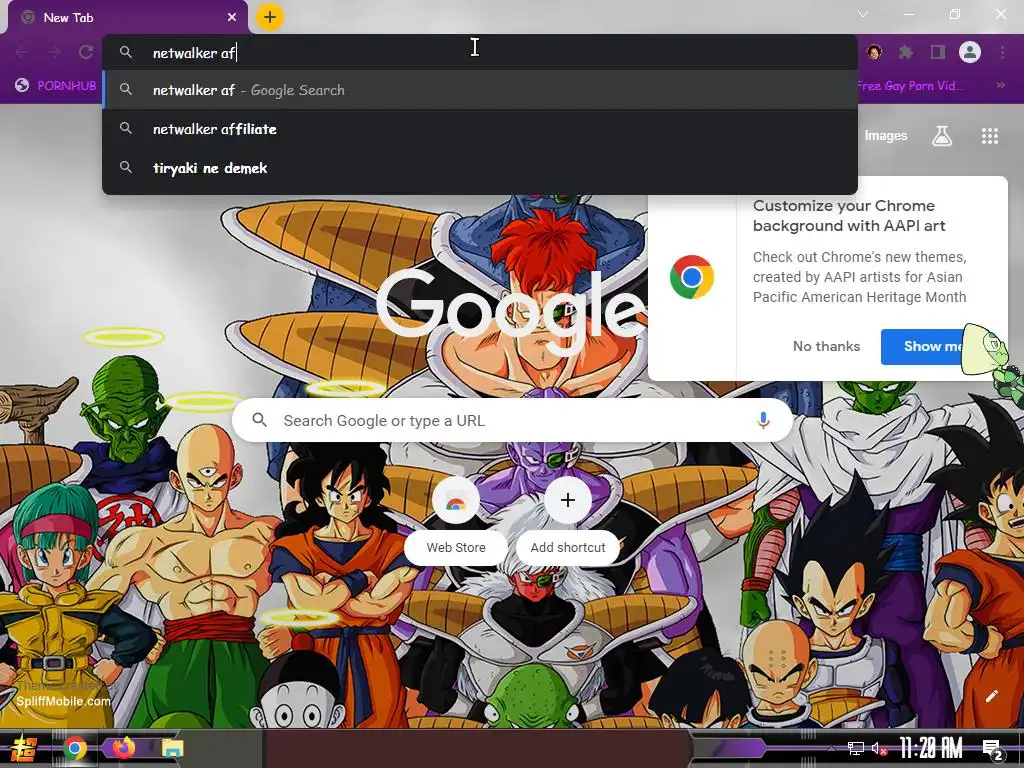Select 'tiryaki ne demek' suggestion
The width and height of the screenshot is (1024, 768).
(x=480, y=168)
